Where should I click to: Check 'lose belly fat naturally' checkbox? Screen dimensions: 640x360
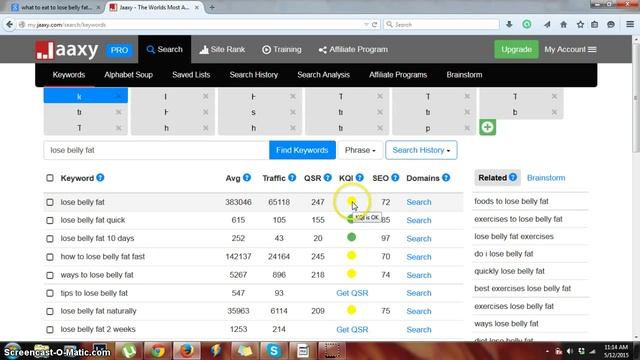[50, 311]
